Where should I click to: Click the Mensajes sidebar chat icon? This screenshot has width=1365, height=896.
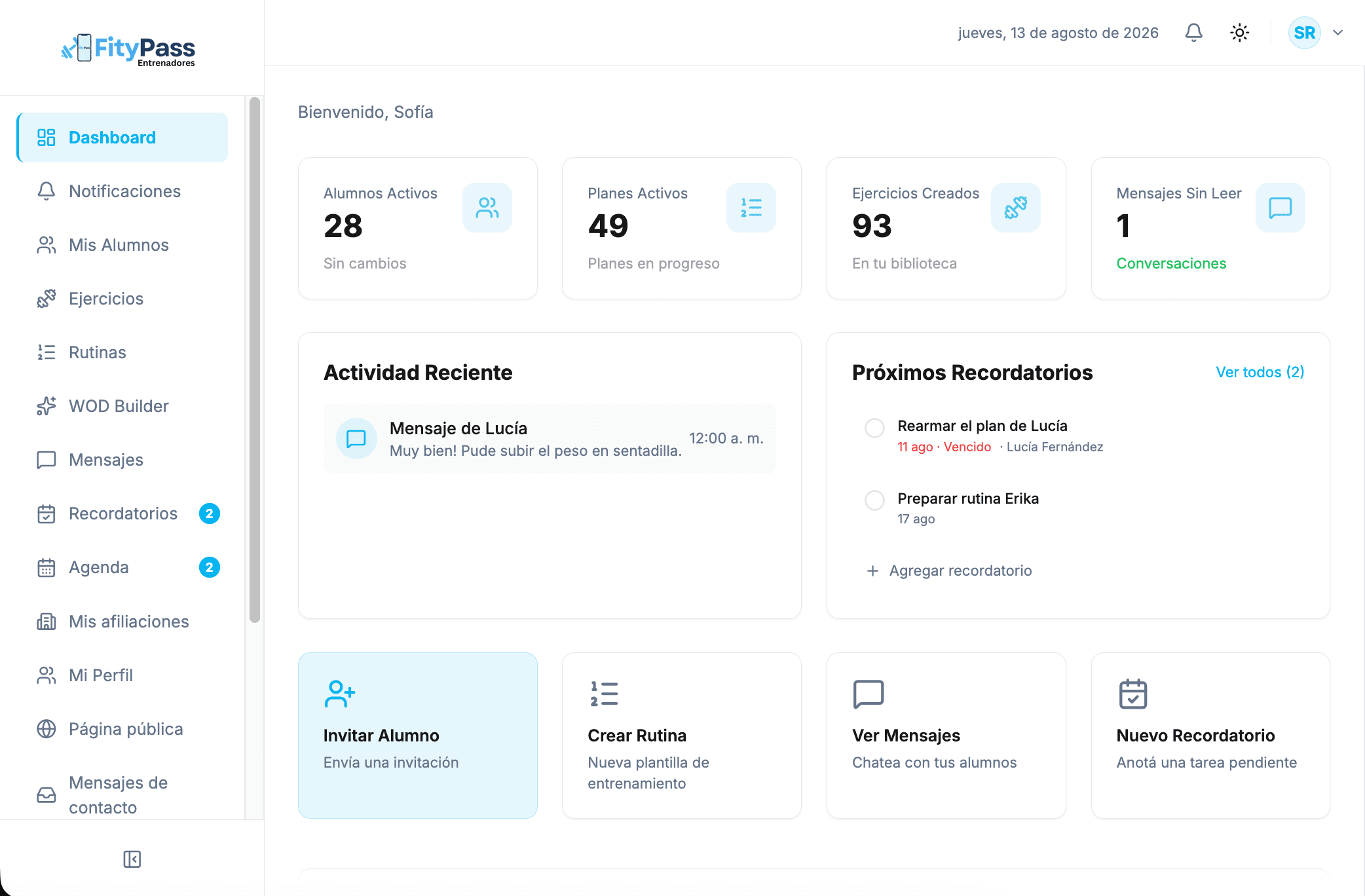pyautogui.click(x=47, y=460)
